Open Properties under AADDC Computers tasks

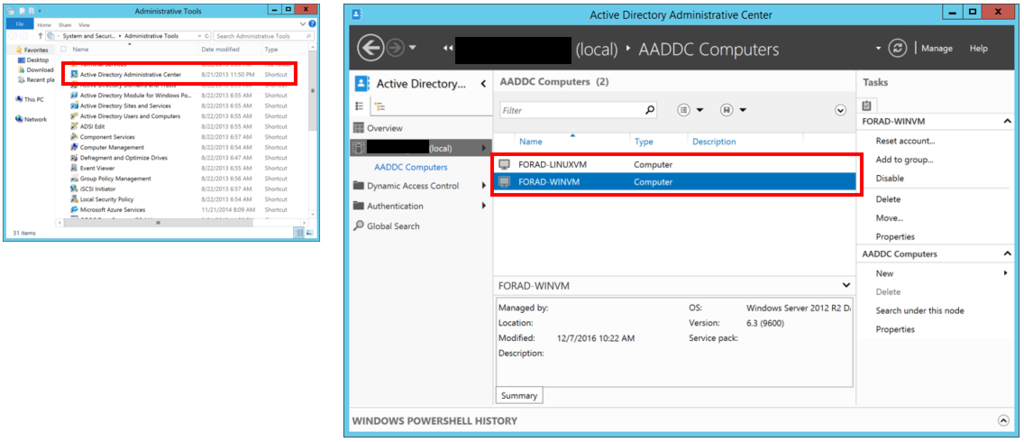[895, 329]
